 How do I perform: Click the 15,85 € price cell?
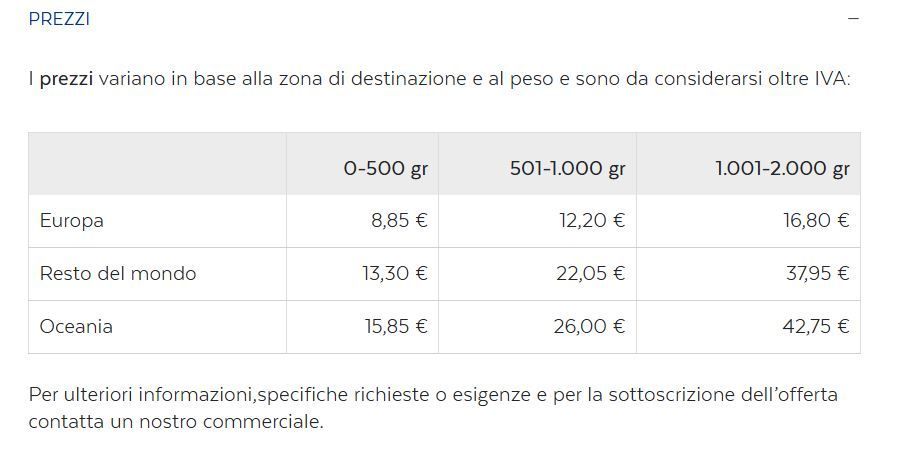(394, 326)
